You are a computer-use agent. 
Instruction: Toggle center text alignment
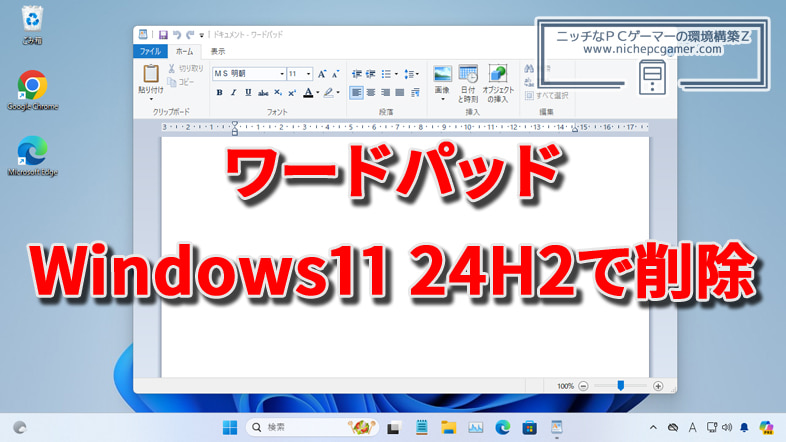click(x=371, y=93)
